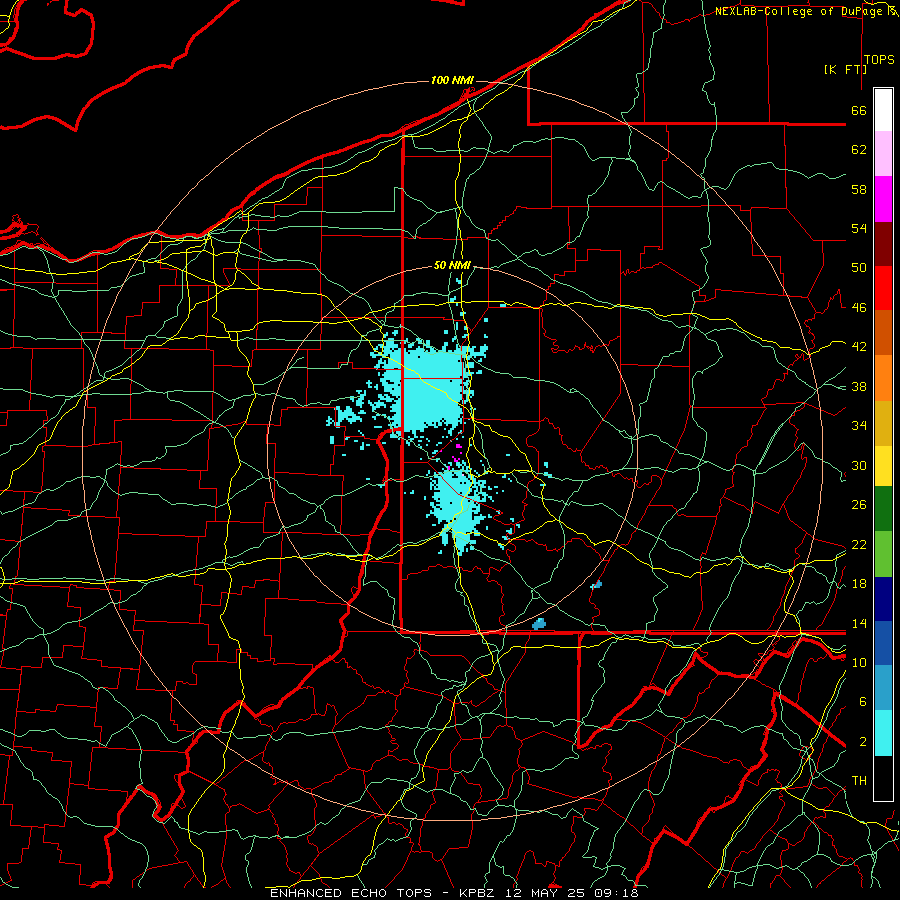
Task: Select the light pink 62 kft swatch
Action: point(883,154)
